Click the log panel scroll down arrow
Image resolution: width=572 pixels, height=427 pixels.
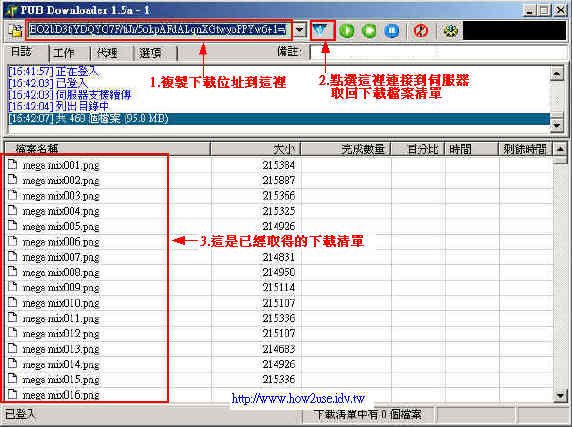point(557,126)
